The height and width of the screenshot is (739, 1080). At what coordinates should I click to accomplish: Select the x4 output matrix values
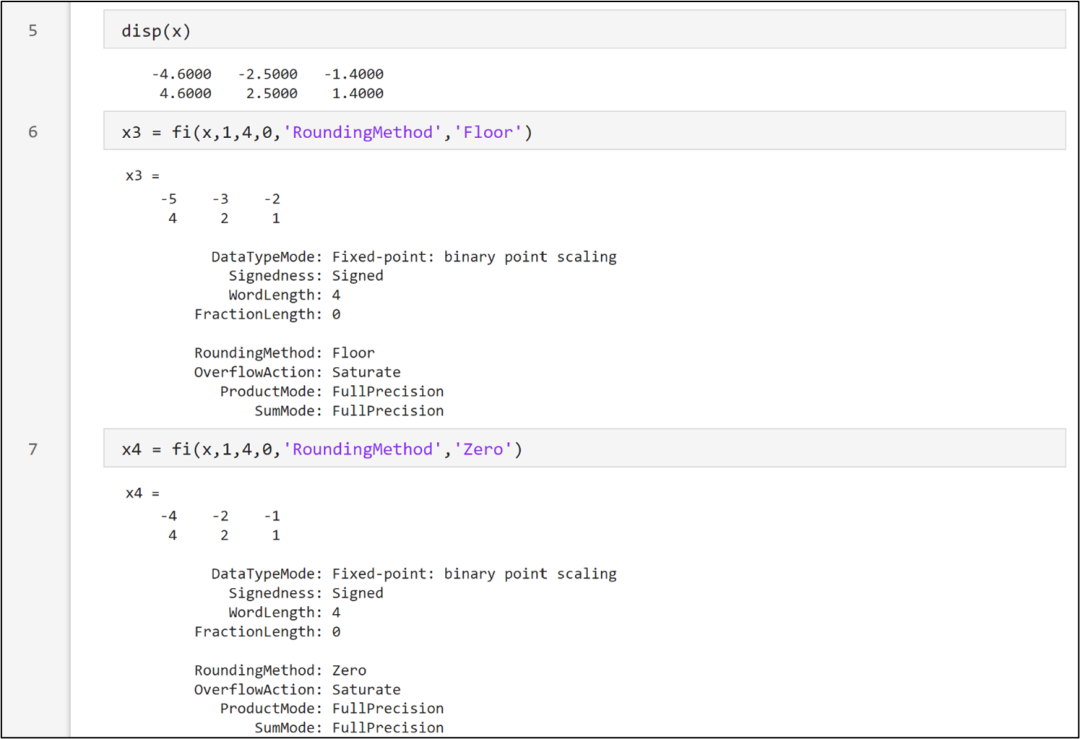pos(220,525)
